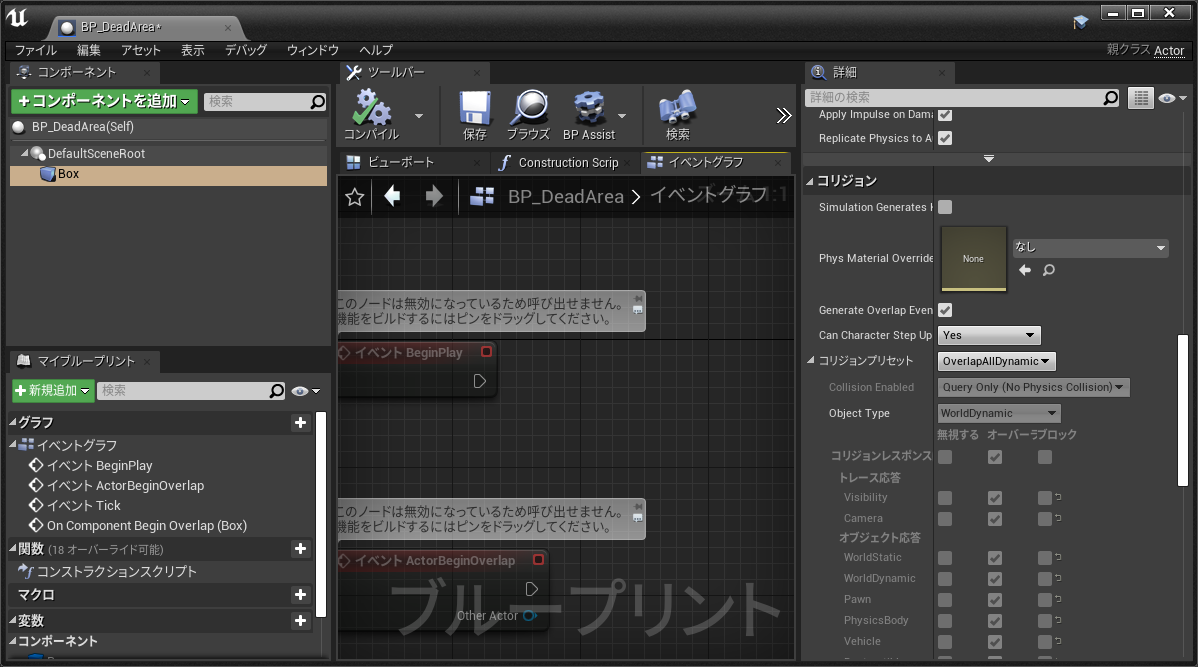Expand toolbar overflow double-arrow

pyautogui.click(x=784, y=115)
